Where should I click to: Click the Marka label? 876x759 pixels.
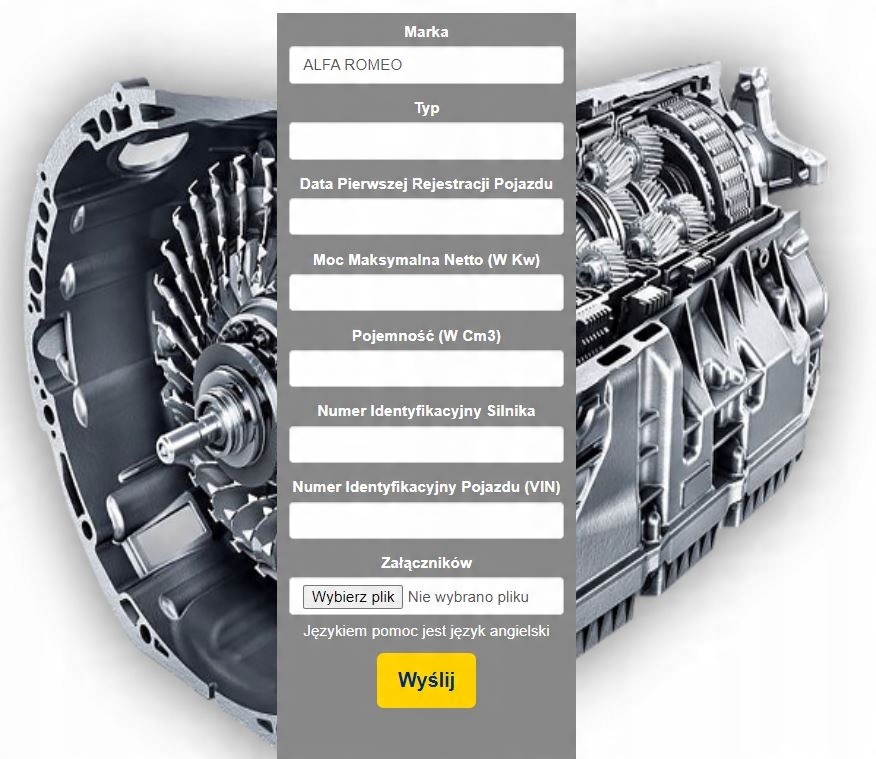click(426, 32)
